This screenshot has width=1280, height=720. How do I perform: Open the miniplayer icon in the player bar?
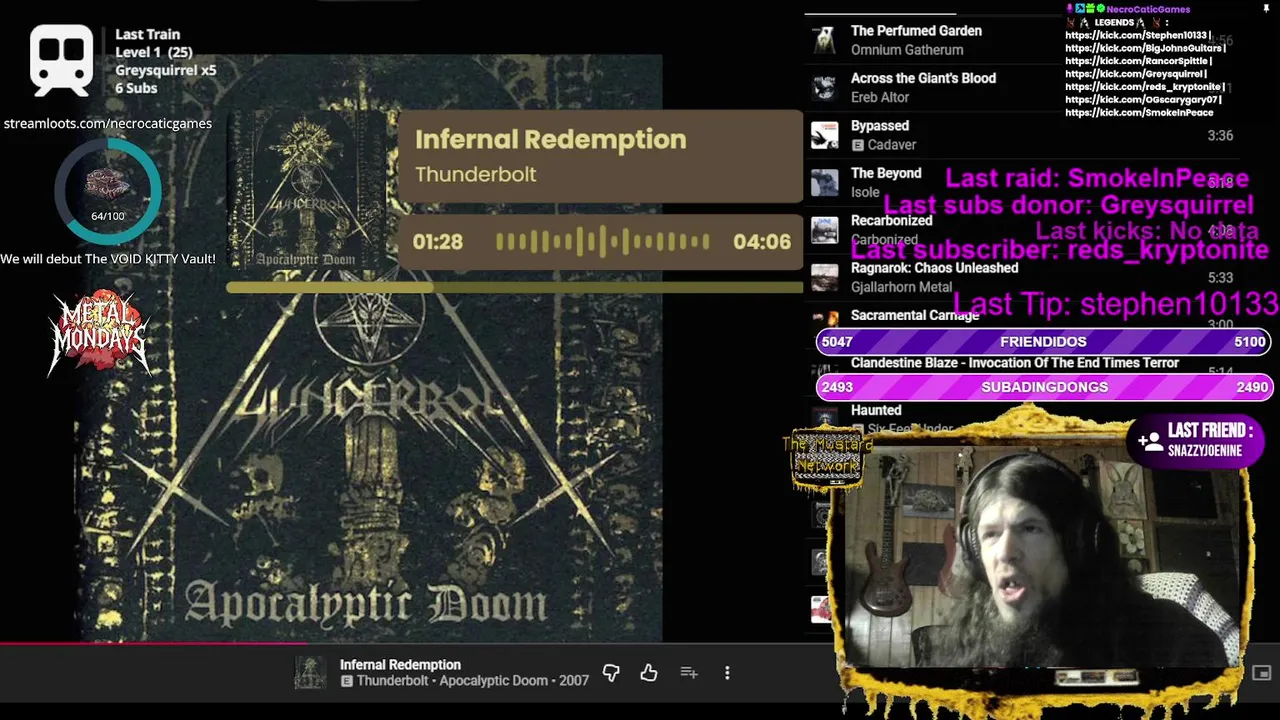click(1261, 673)
